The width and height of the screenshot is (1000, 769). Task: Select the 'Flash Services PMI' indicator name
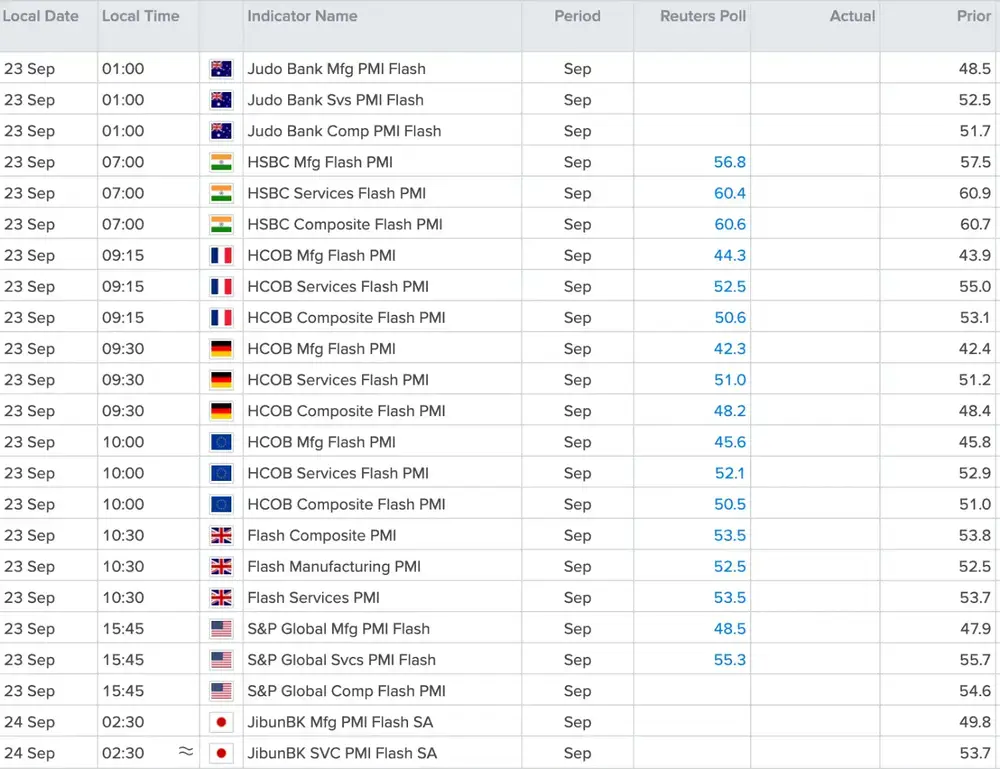(313, 597)
